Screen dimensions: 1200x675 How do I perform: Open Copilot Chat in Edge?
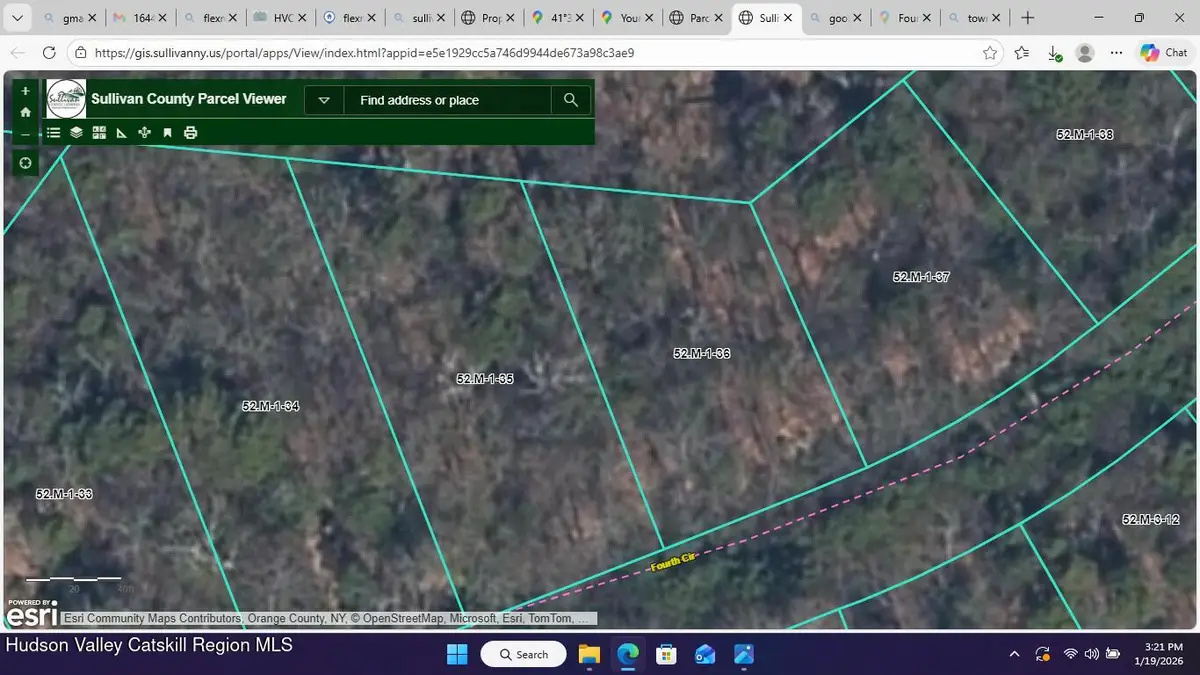point(1163,52)
